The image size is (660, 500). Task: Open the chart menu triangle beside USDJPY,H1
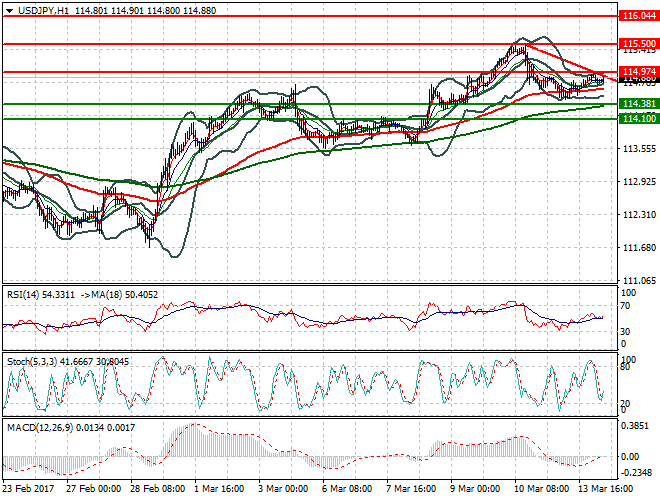point(9,11)
